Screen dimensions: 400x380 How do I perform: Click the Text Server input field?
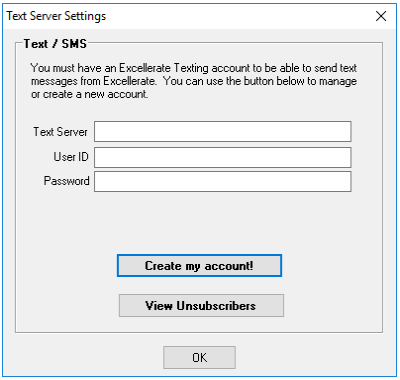[x=223, y=132]
